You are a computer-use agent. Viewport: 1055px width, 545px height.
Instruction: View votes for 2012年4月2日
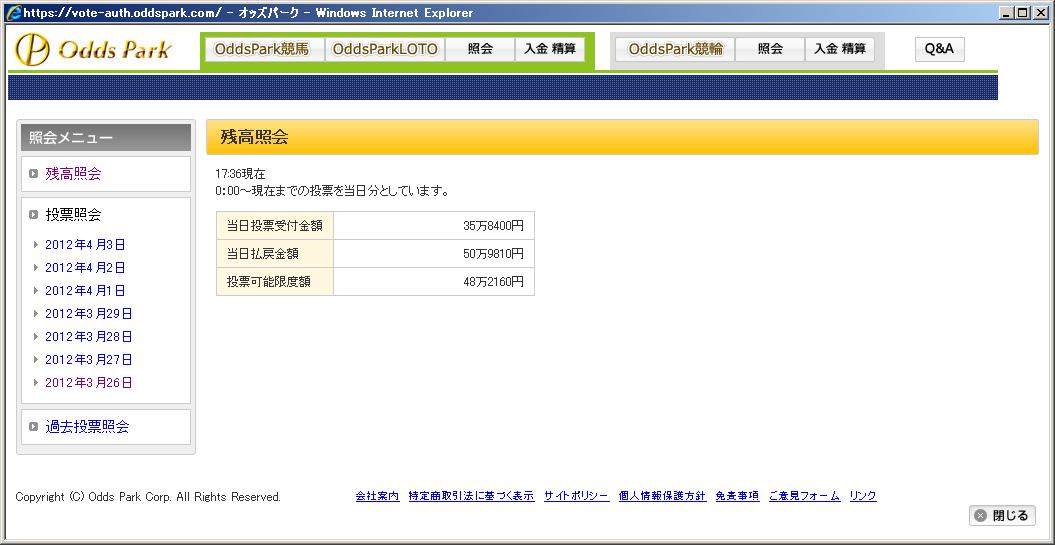pyautogui.click(x=85, y=268)
